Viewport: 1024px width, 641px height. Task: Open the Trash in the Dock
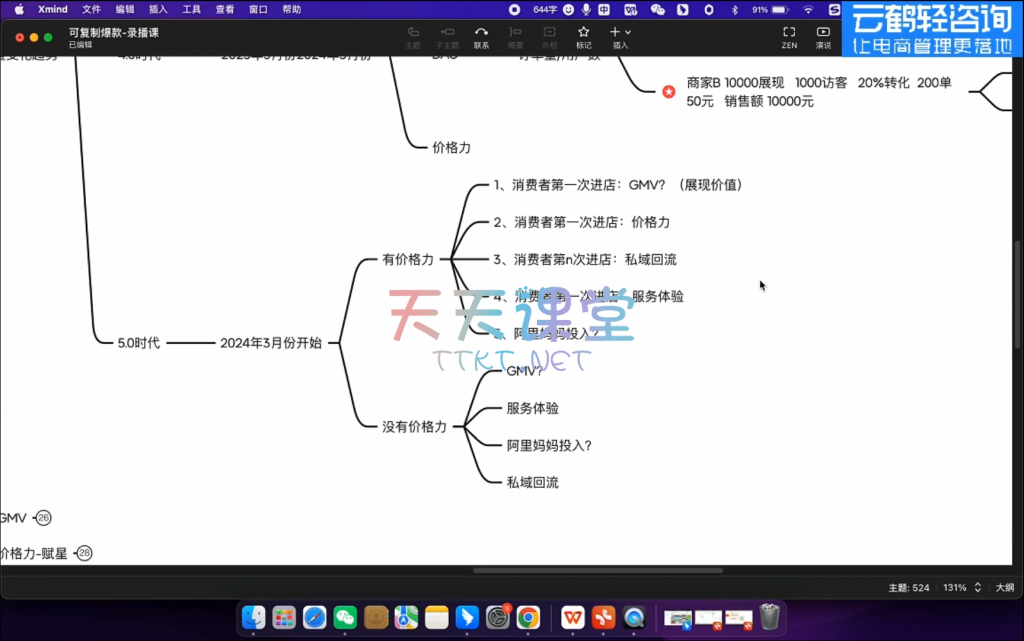click(768, 618)
